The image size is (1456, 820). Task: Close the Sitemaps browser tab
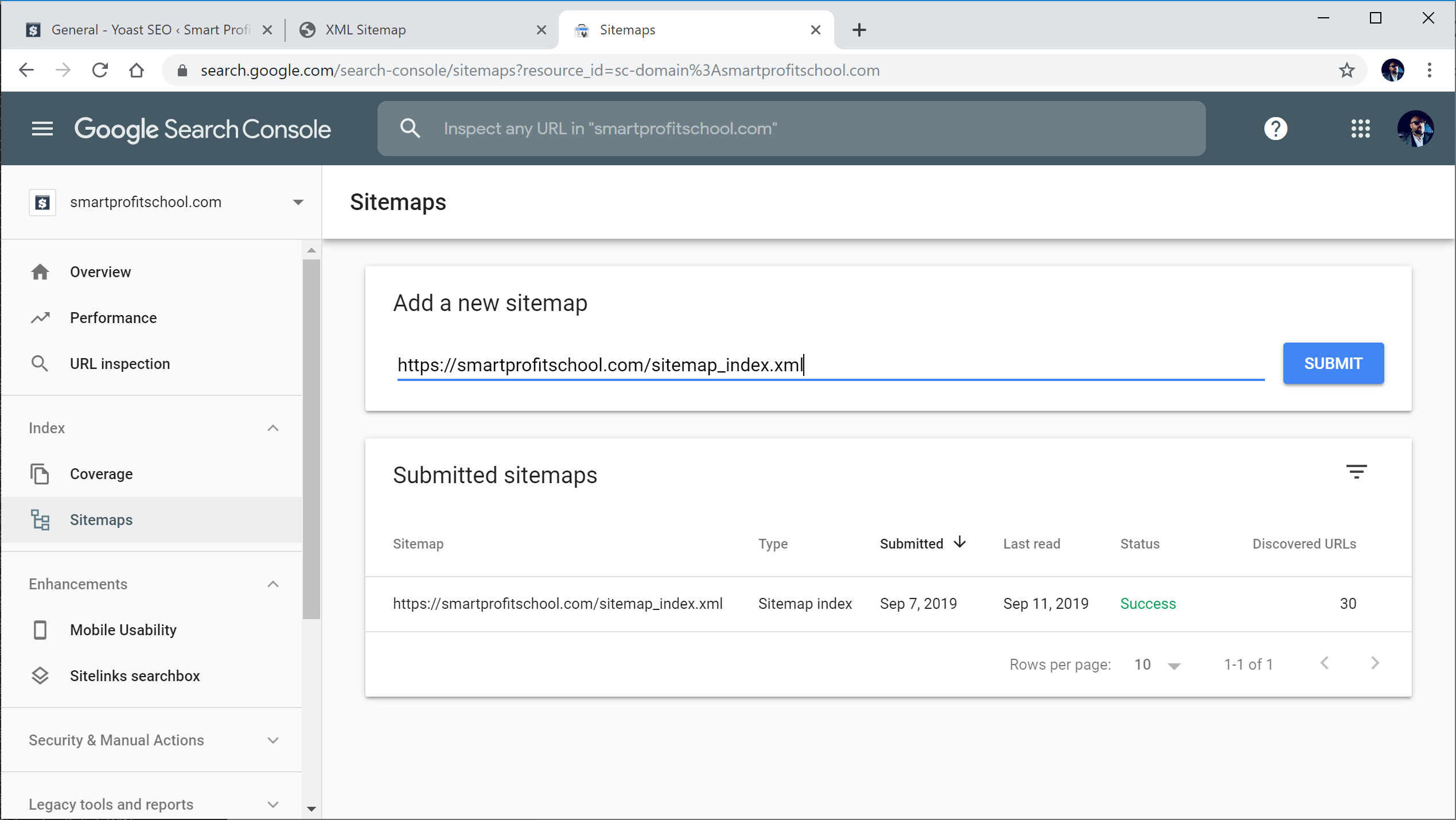click(x=815, y=30)
